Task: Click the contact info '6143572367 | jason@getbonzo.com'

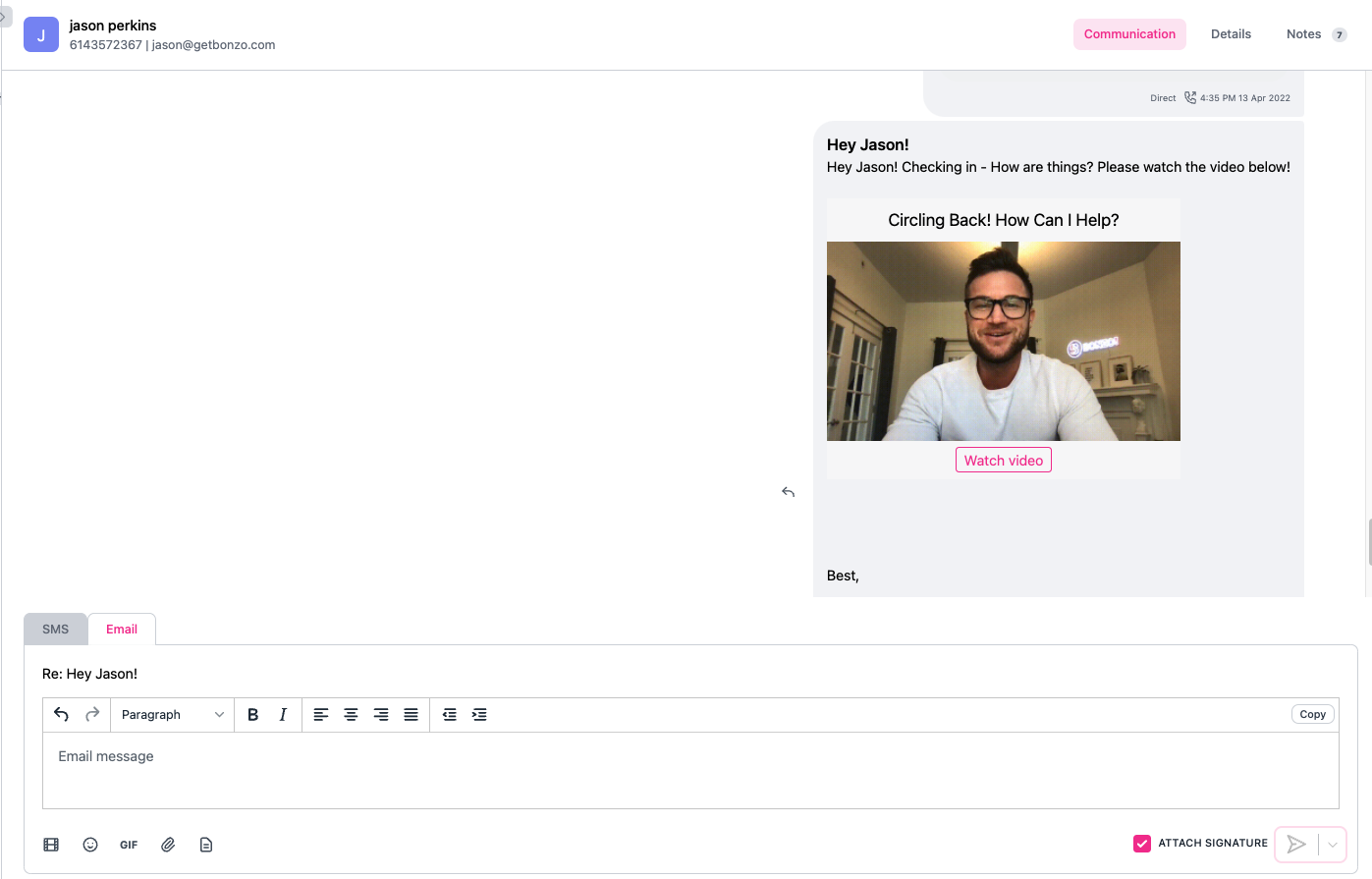Action: point(173,45)
